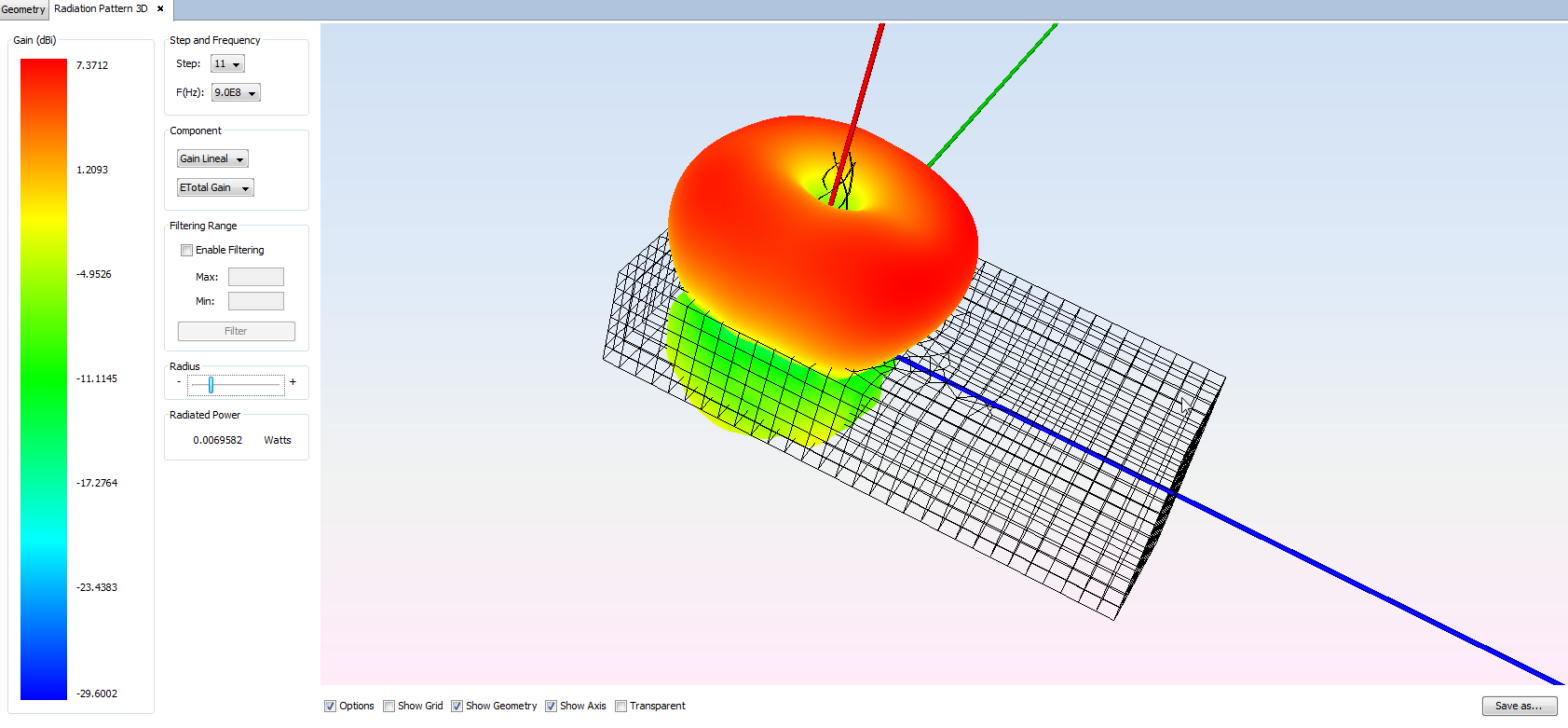Turn on the Transparent checkbox

(x=621, y=707)
